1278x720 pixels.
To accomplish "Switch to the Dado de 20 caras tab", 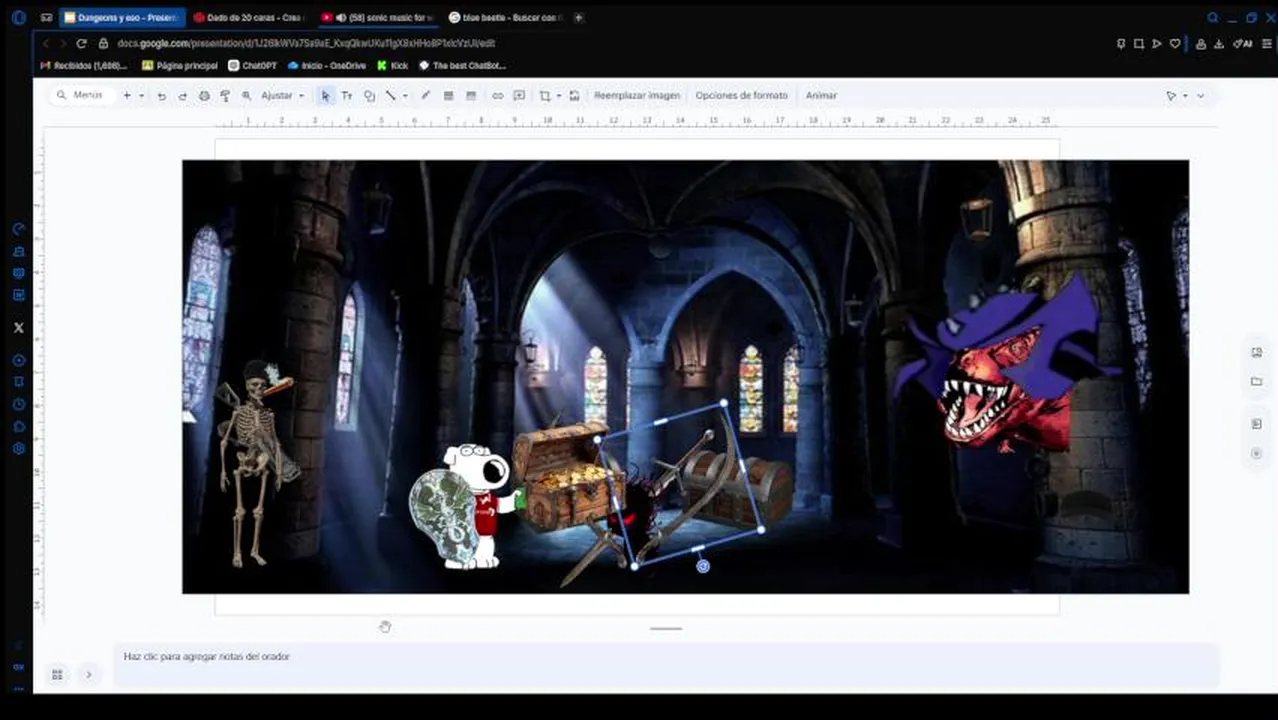I will click(250, 18).
